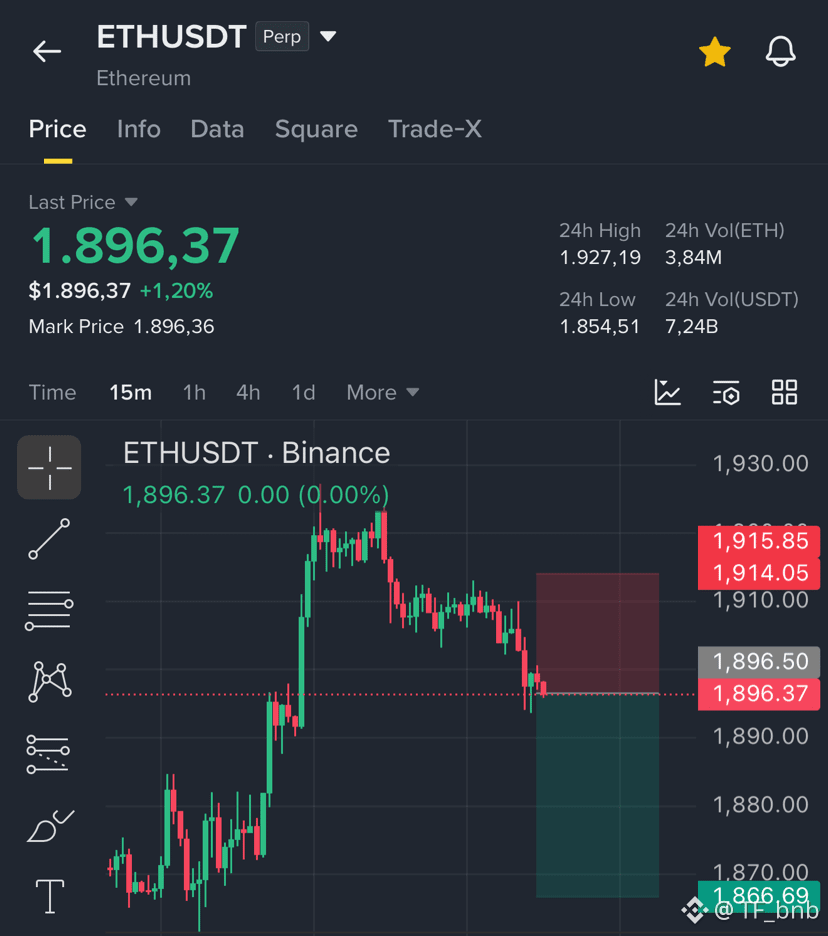Viewport: 828px width, 936px height.
Task: Click the 1,880.00 axis price label
Action: point(761,805)
